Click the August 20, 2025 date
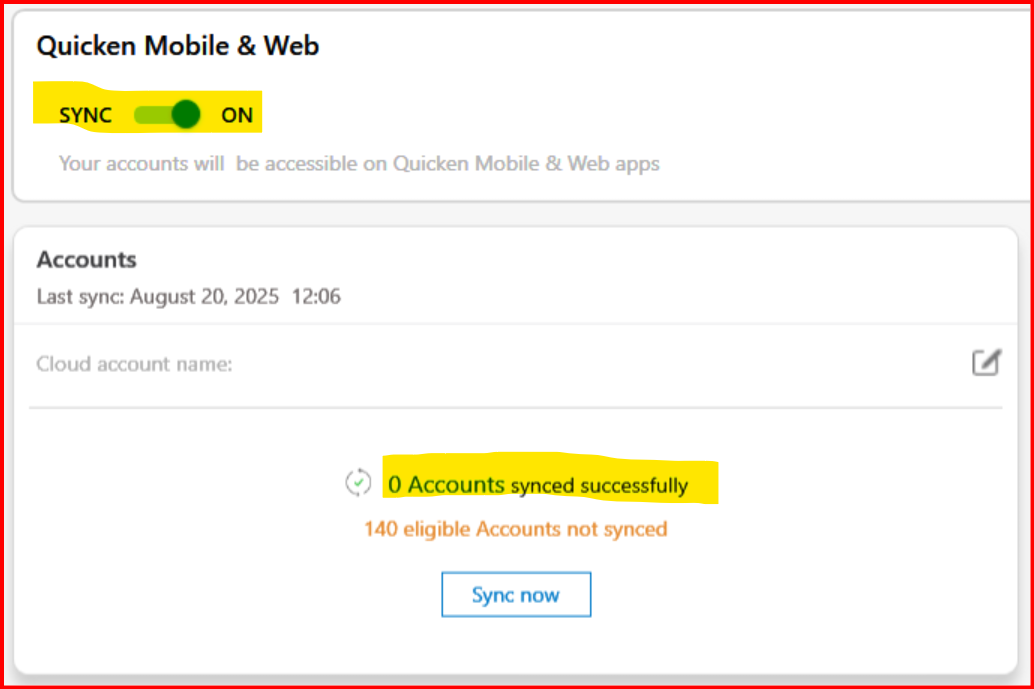This screenshot has width=1034, height=689. tap(204, 297)
